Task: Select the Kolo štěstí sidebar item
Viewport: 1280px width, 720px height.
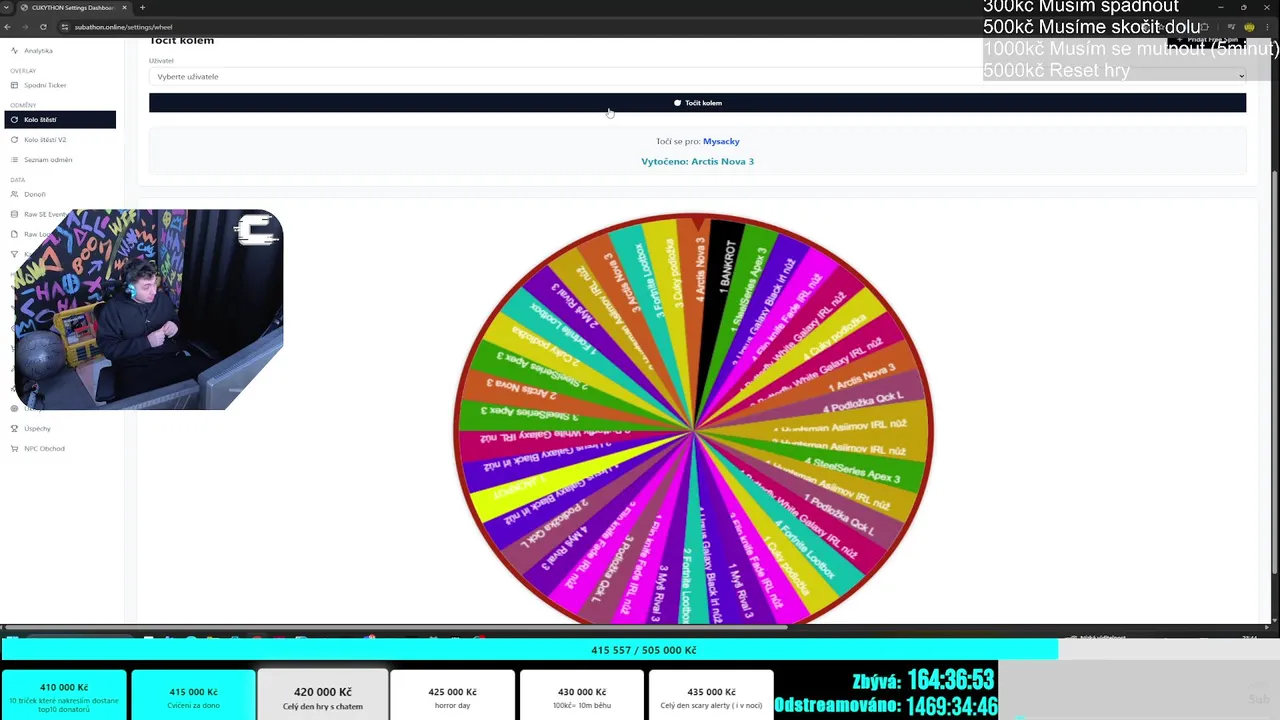Action: coord(60,120)
